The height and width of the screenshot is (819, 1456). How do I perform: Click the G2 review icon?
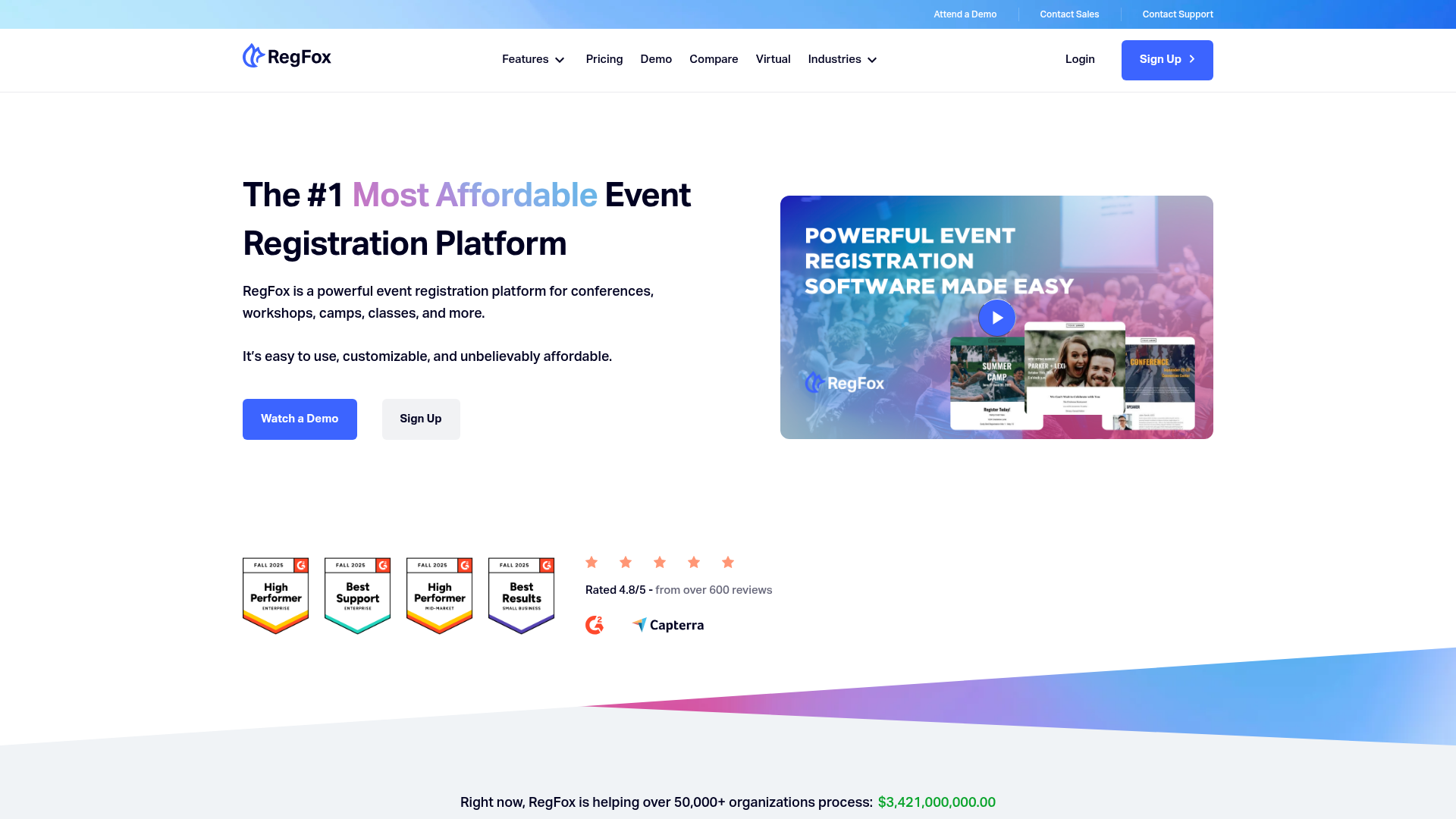(595, 625)
